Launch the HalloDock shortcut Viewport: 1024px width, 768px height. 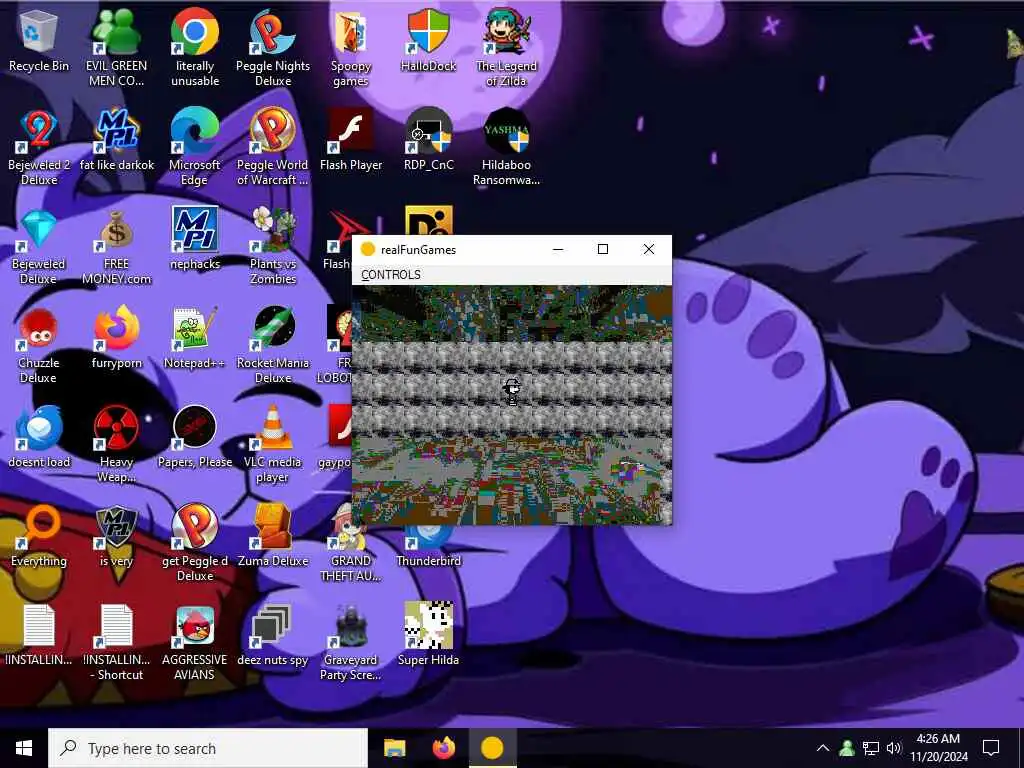428,40
